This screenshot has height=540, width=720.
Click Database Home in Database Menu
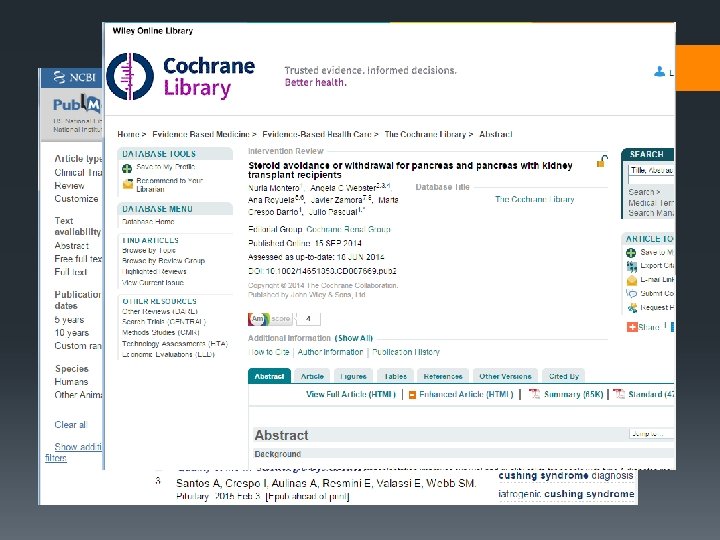148,221
